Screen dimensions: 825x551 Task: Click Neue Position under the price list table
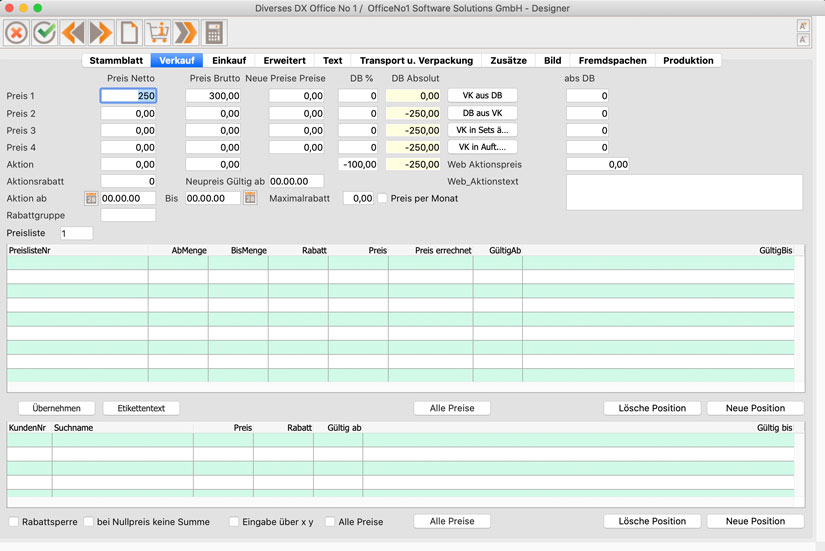[x=755, y=408]
